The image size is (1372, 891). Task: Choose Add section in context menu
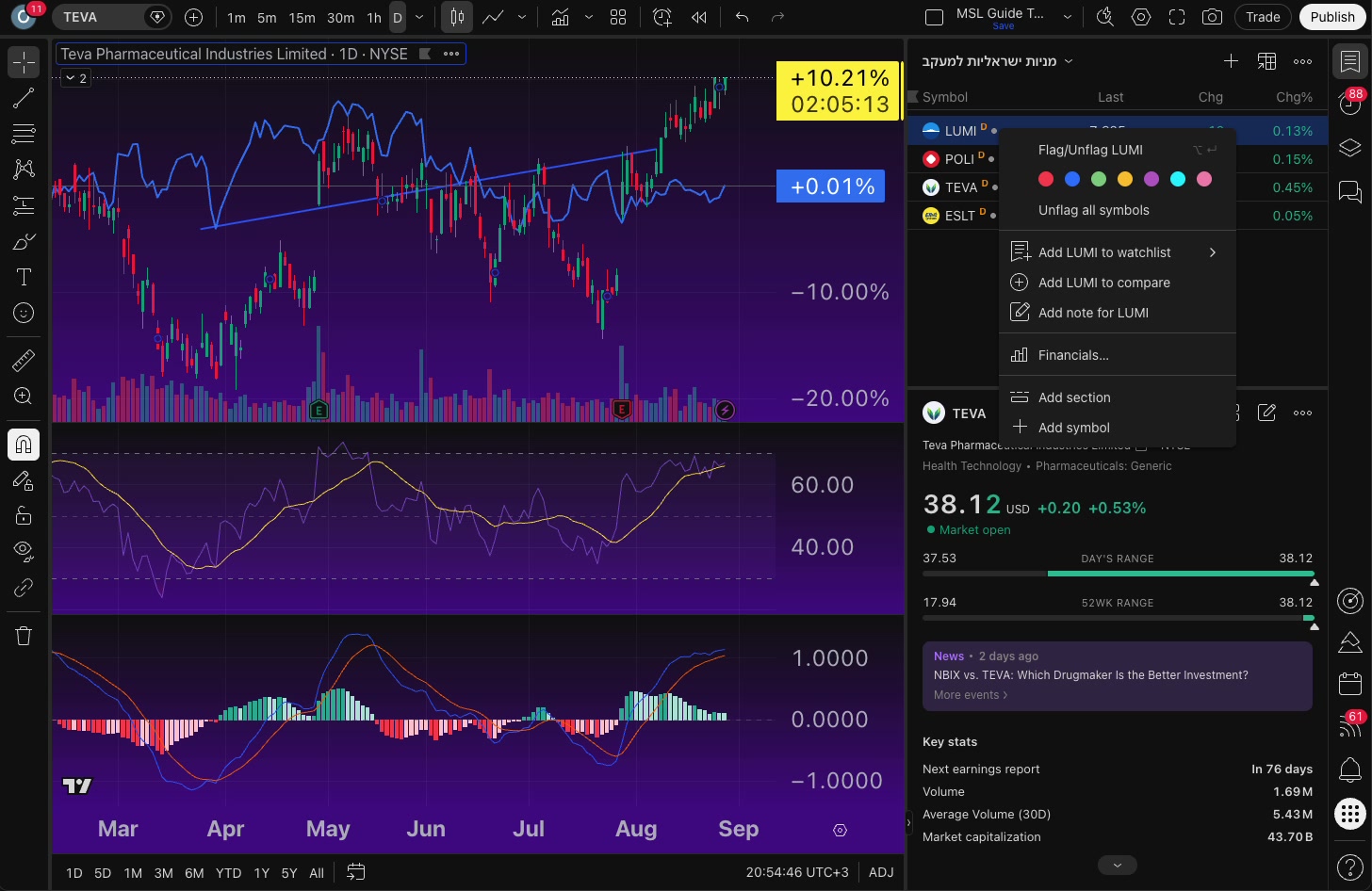coord(1118,397)
